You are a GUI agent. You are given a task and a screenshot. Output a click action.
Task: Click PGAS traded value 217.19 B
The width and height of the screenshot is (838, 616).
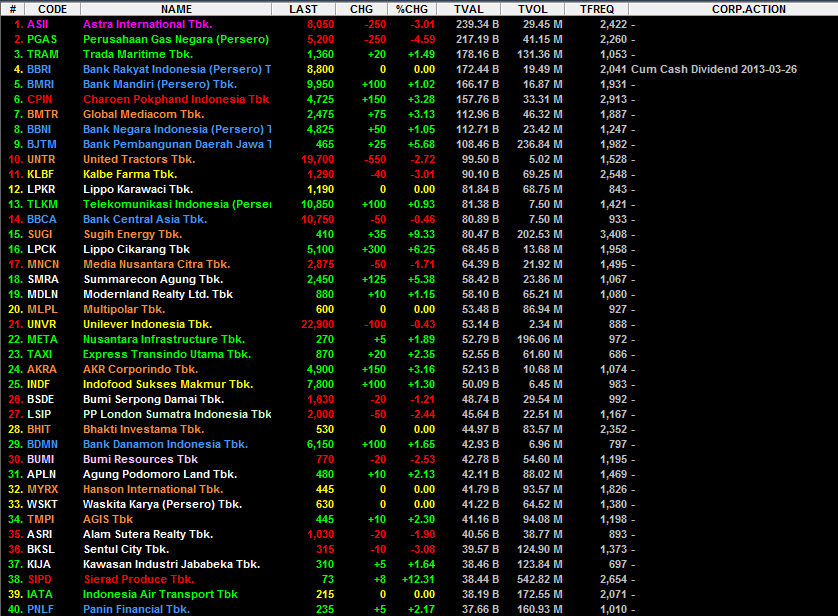[477, 40]
